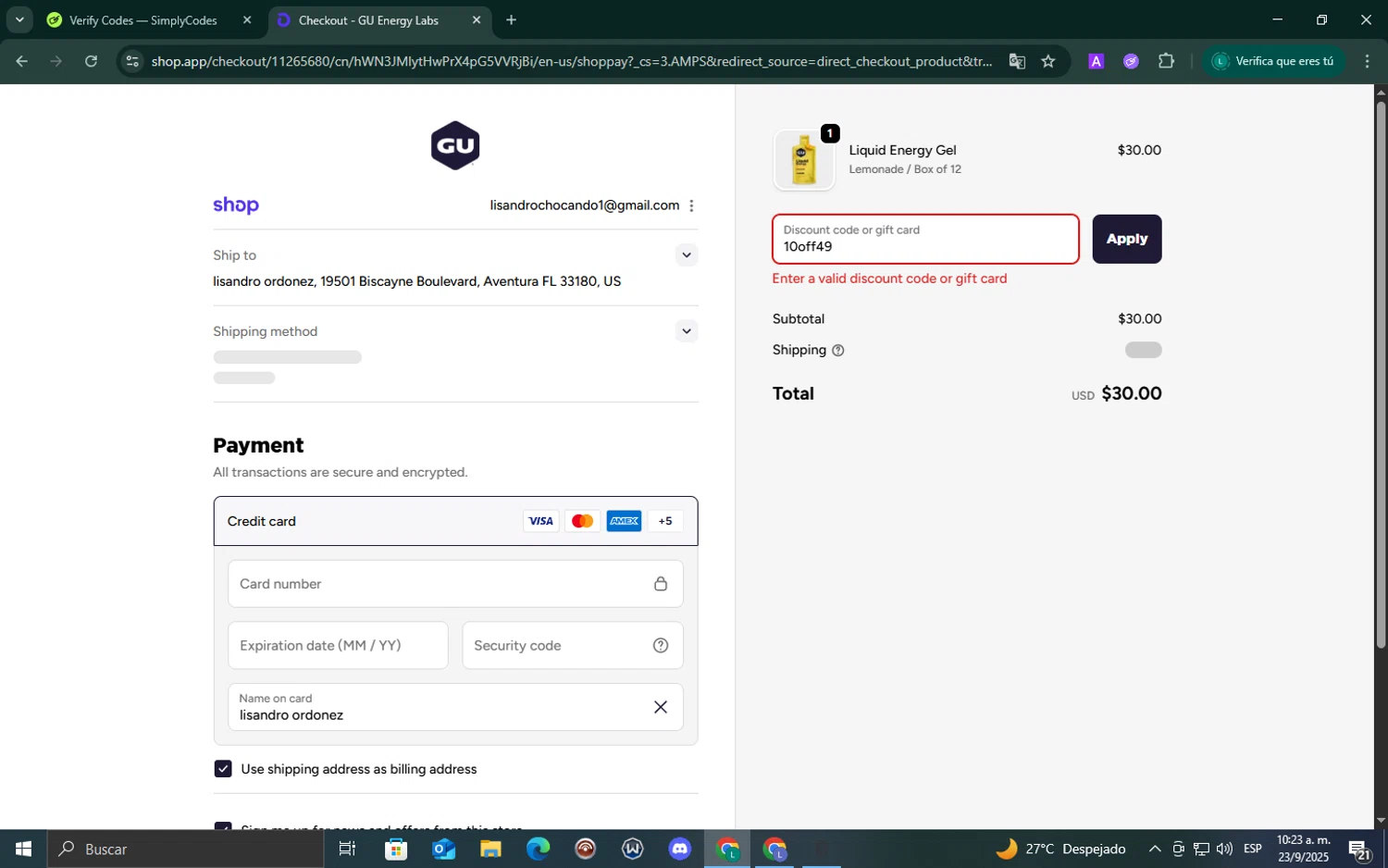
Task: Open the purple A extension
Action: point(1096,61)
